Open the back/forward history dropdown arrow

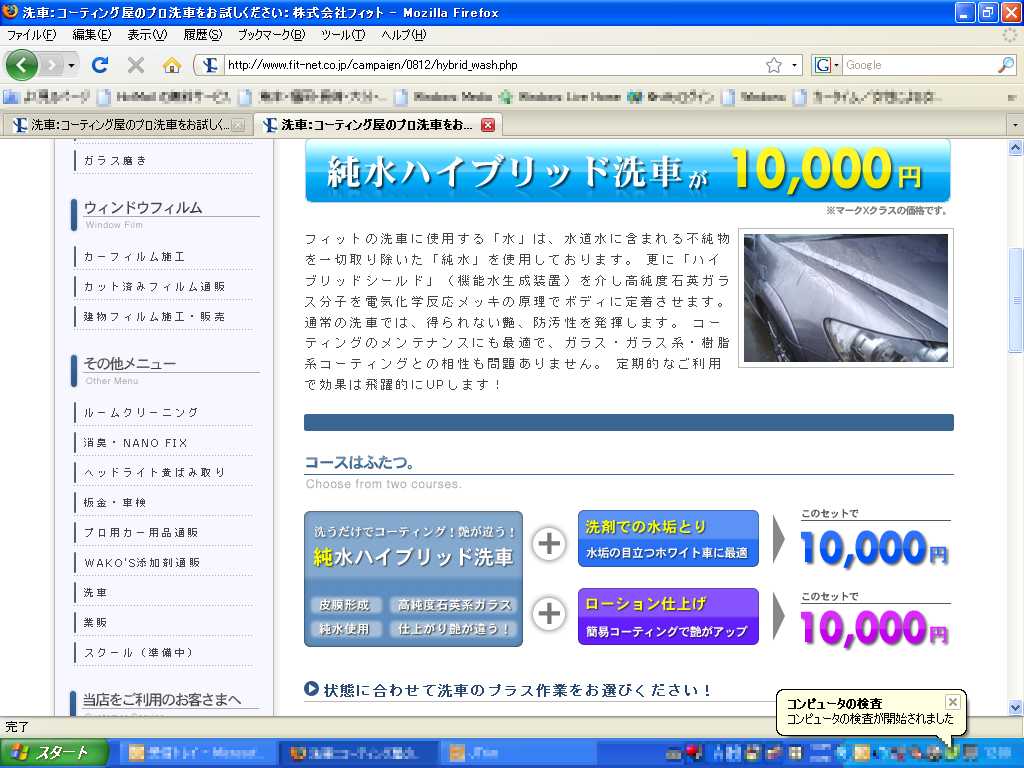coord(71,65)
